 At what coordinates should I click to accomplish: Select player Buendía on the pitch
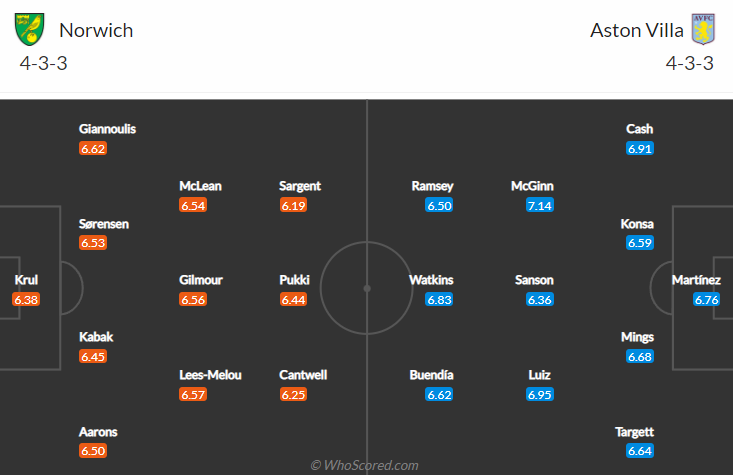point(431,375)
